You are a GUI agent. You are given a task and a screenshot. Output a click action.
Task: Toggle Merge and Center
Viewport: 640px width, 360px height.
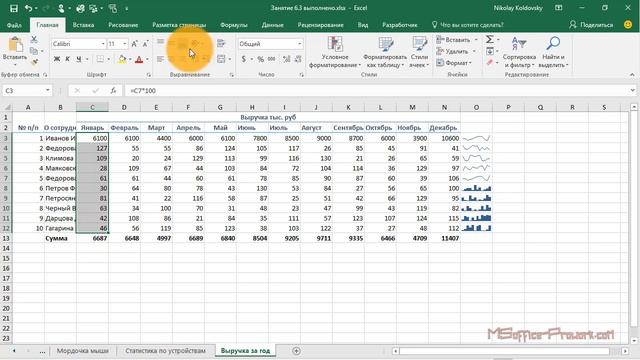pyautogui.click(x=221, y=59)
